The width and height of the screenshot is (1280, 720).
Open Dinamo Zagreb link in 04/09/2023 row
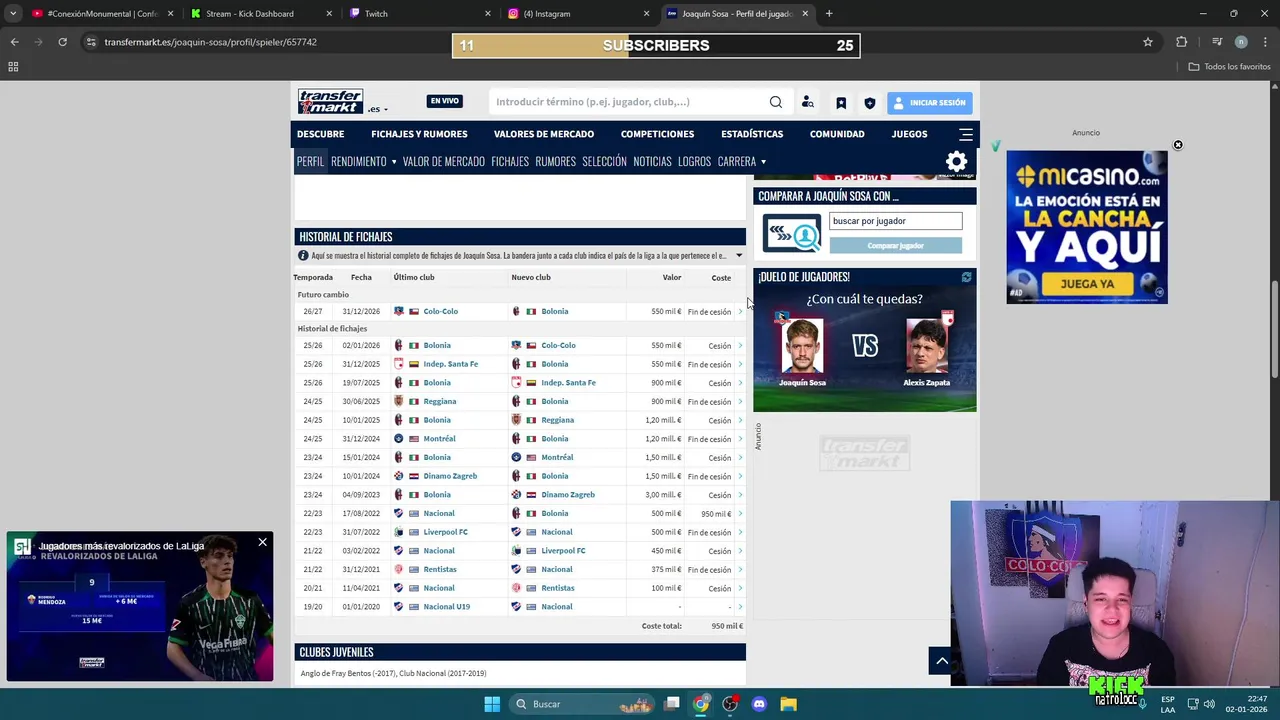[568, 495]
